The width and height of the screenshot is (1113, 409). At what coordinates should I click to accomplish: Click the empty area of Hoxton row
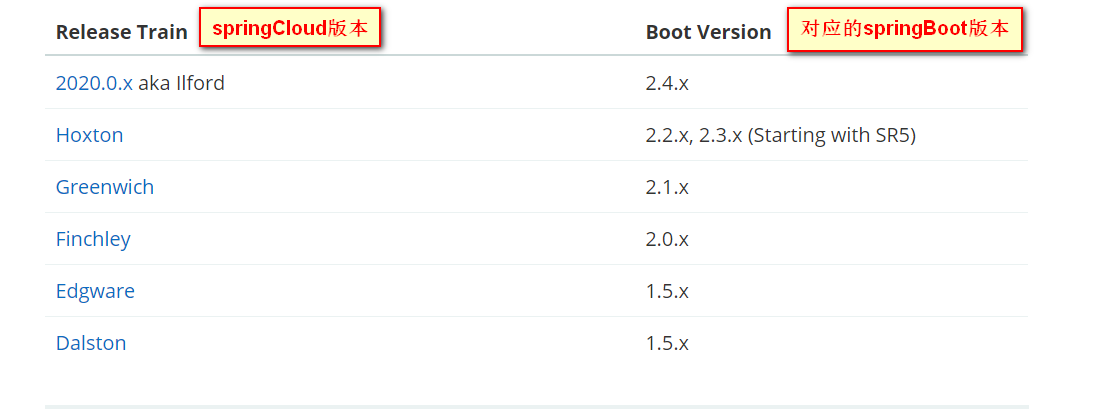400,135
